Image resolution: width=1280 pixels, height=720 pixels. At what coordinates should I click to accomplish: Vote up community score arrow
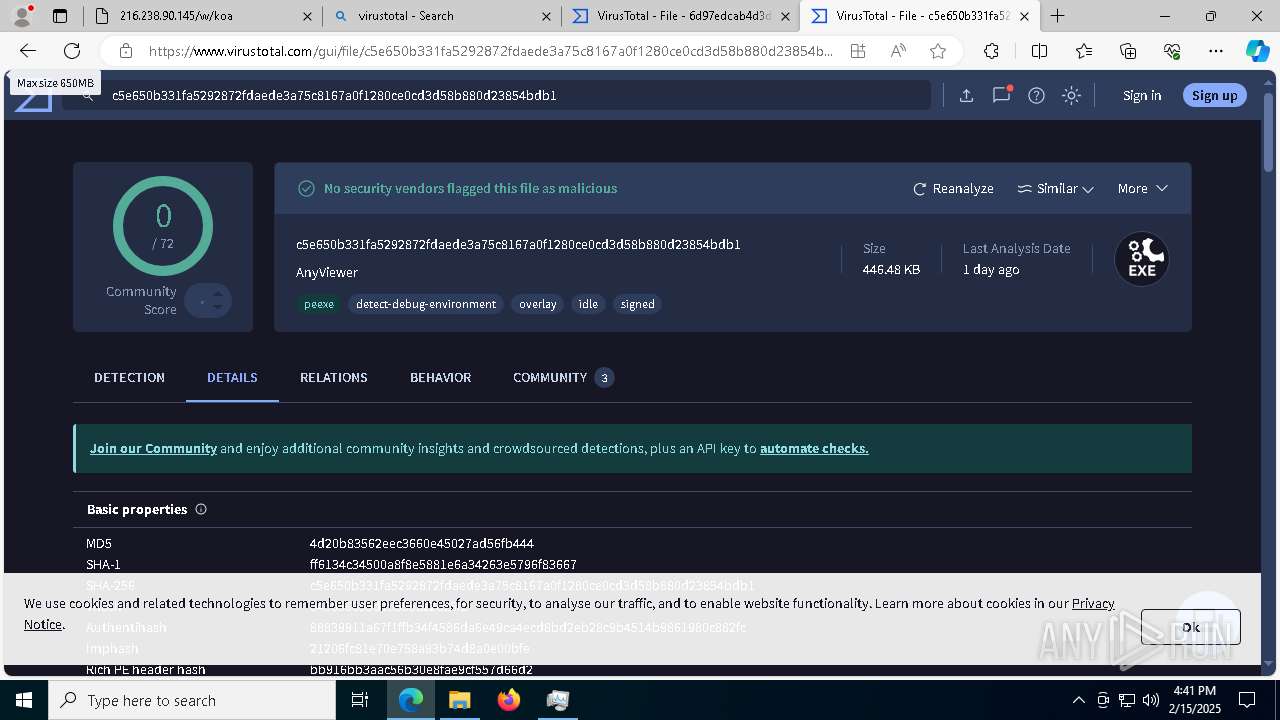coord(218,294)
